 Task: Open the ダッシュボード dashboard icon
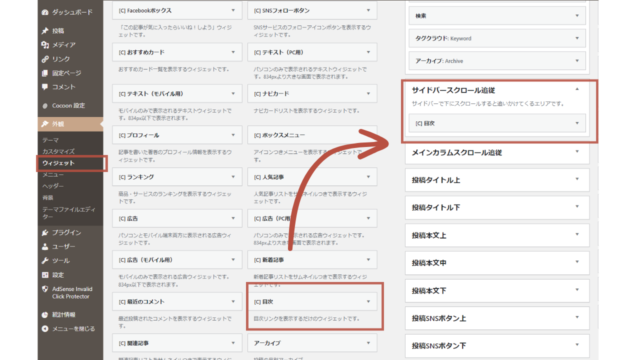[45, 13]
